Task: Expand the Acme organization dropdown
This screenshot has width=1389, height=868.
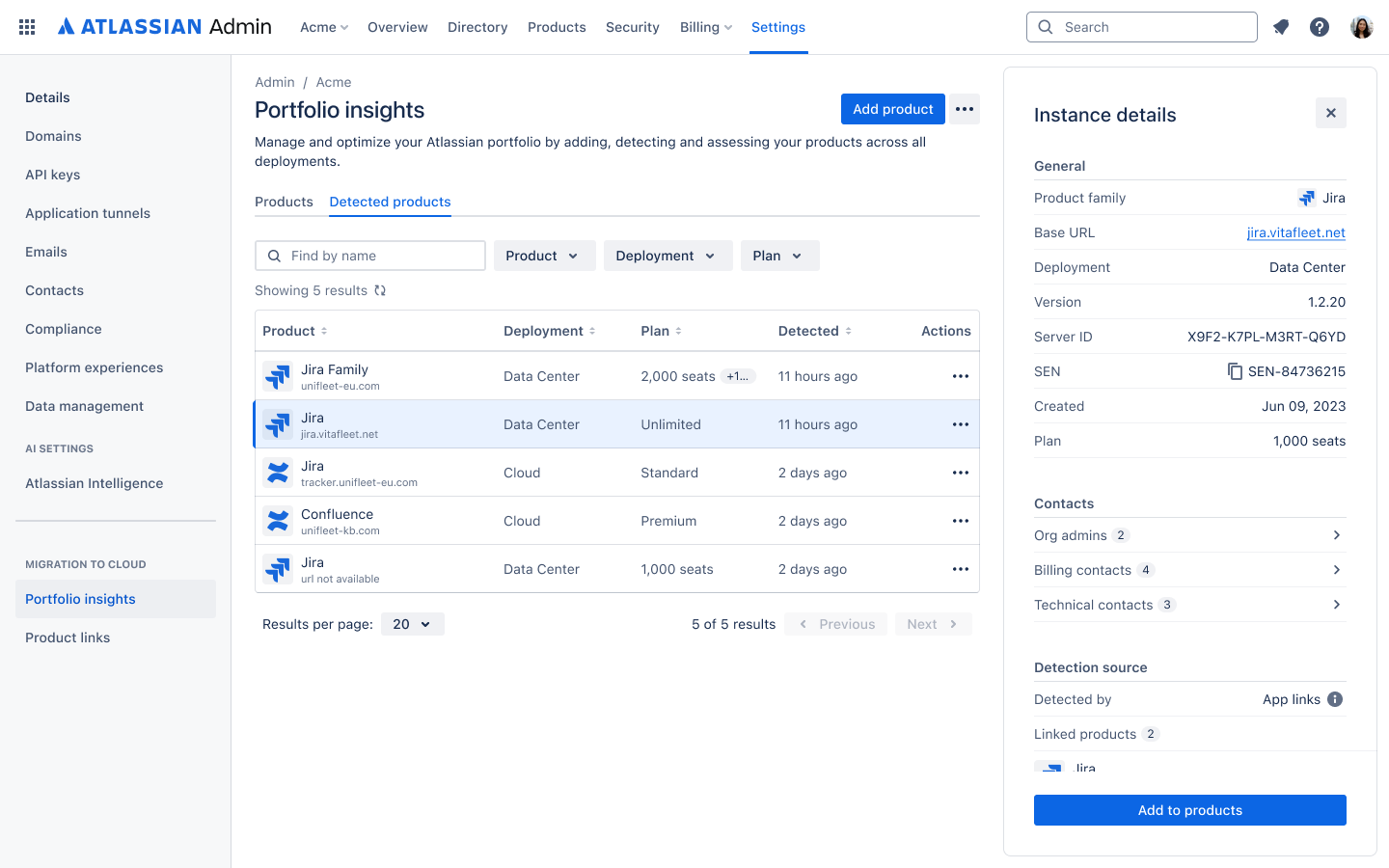Action: [x=324, y=27]
